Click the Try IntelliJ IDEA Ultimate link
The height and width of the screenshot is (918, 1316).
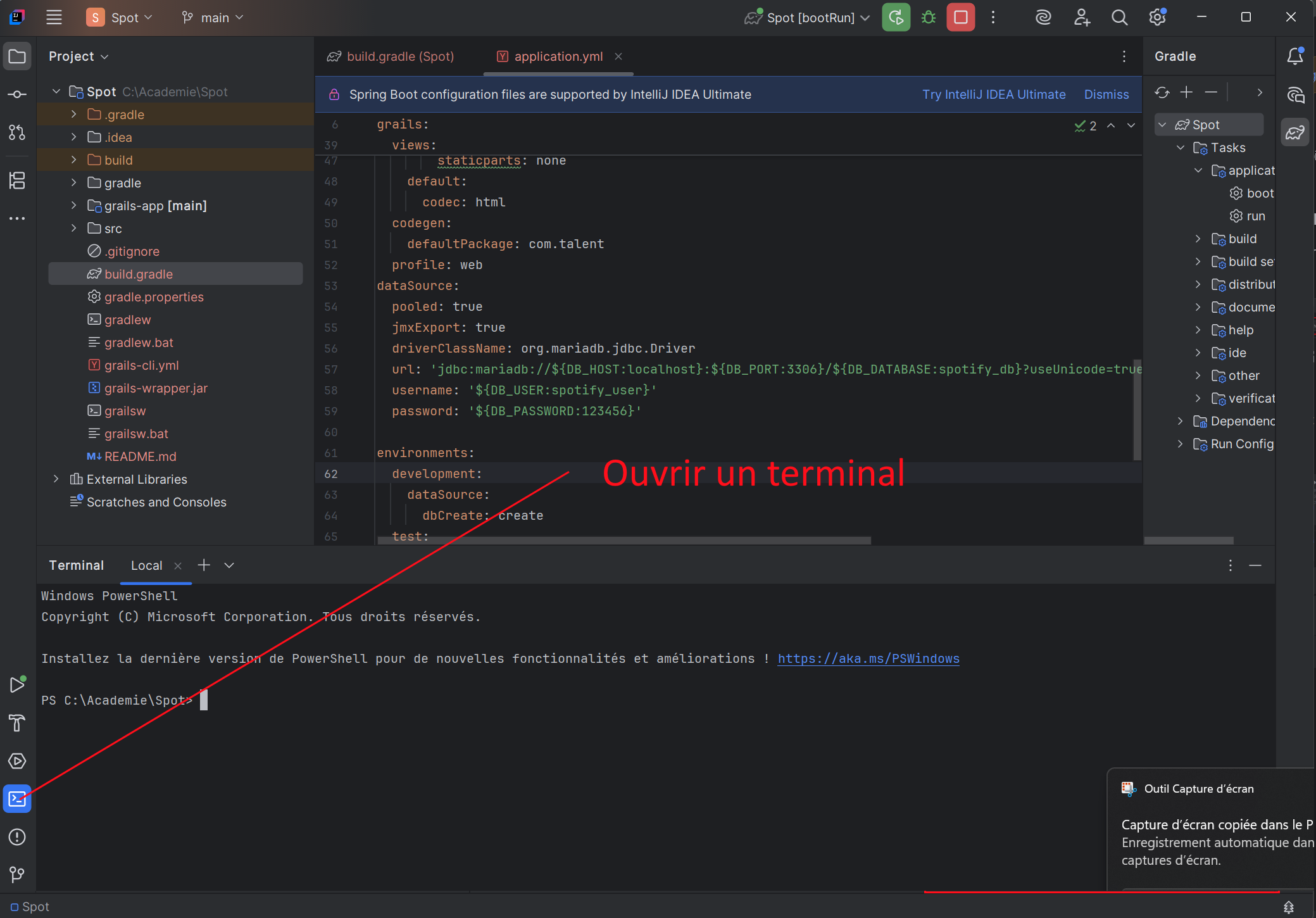(x=993, y=94)
